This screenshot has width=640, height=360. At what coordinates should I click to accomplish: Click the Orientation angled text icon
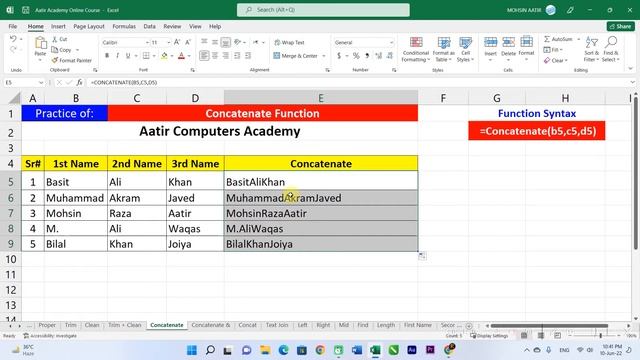click(238, 42)
